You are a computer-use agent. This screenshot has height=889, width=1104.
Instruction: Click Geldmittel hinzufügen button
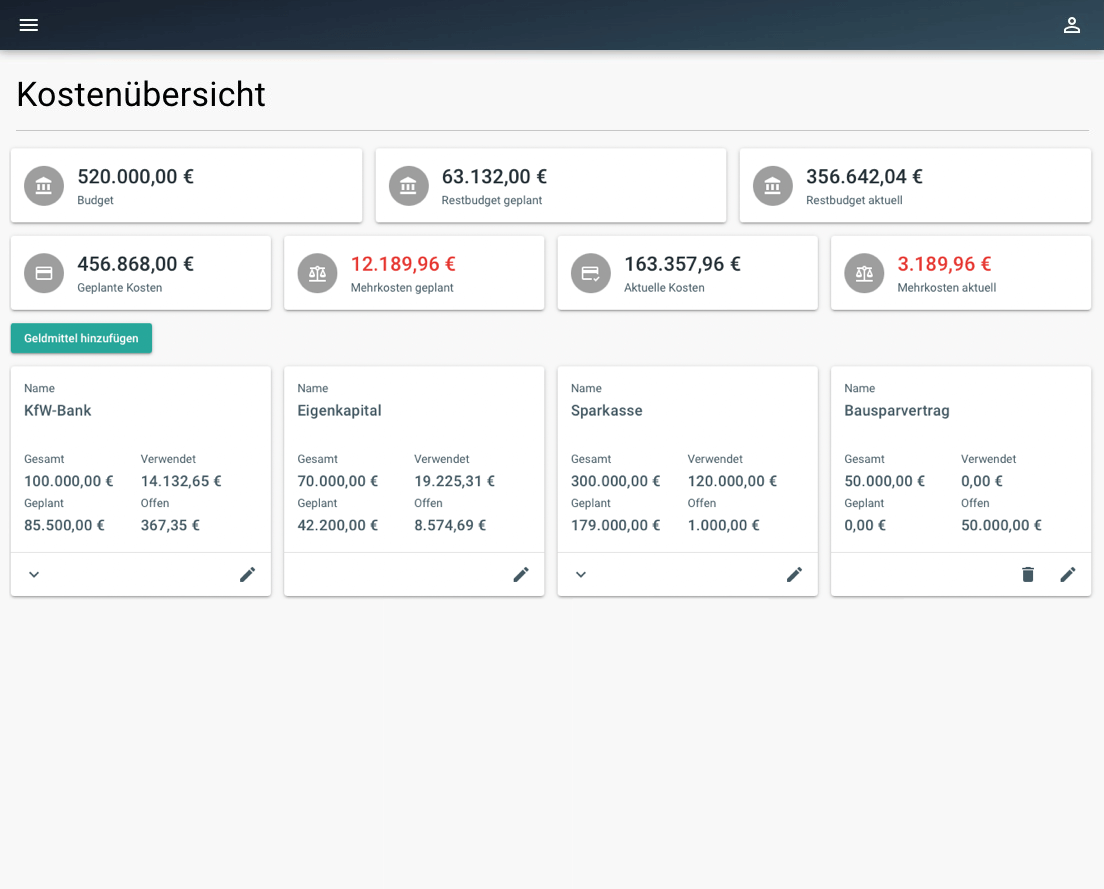tap(81, 339)
